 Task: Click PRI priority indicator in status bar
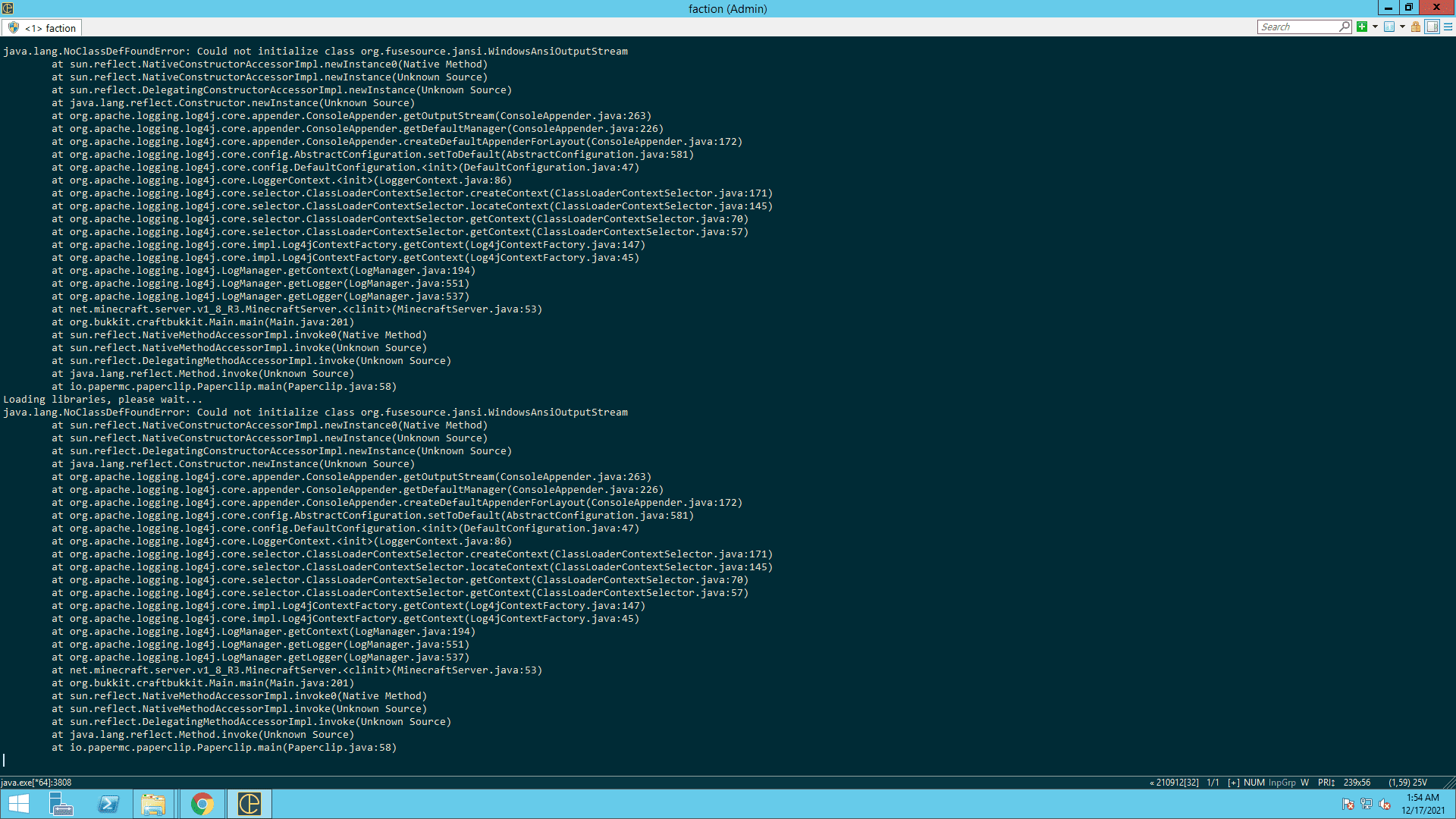point(1326,783)
